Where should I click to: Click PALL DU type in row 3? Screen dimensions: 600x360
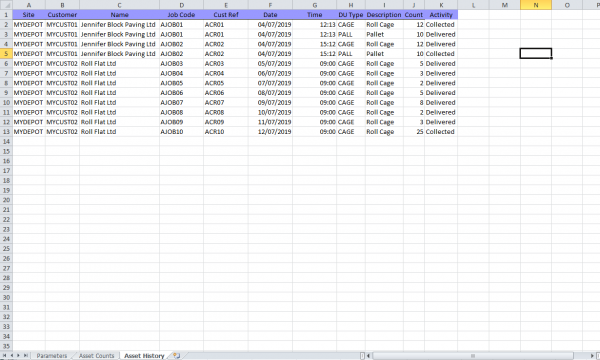[351, 34]
